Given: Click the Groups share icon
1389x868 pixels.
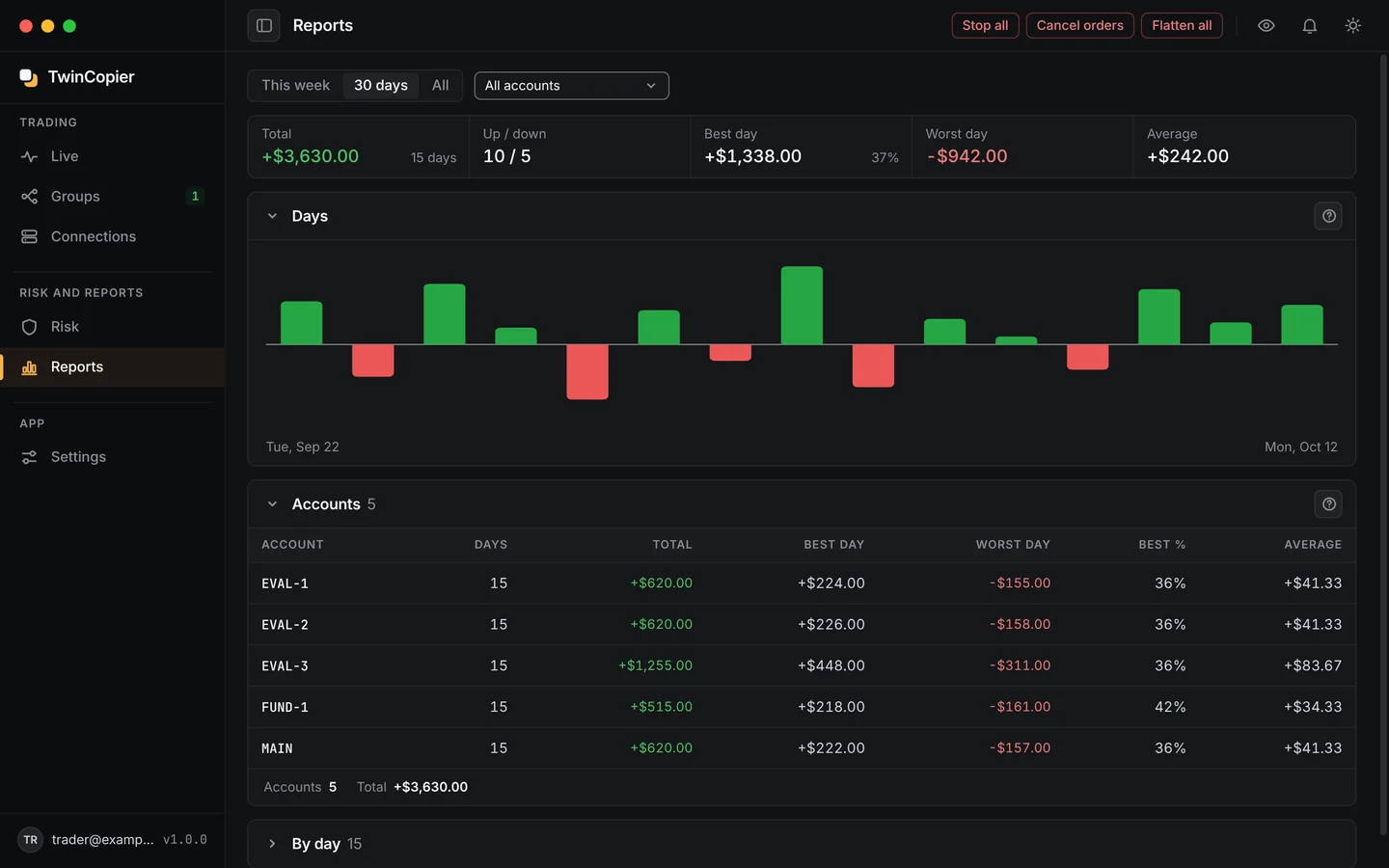Looking at the screenshot, I should coord(29,197).
